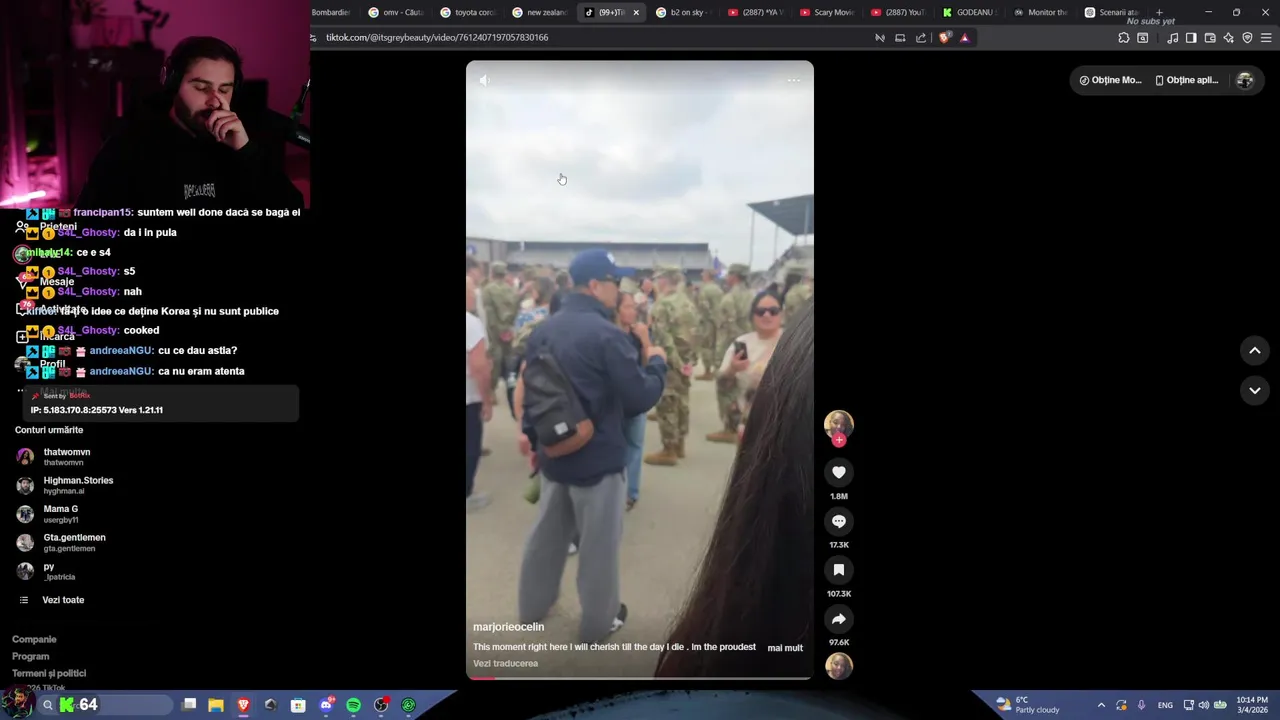Expand the Program footer section
Image resolution: width=1280 pixels, height=720 pixels.
[30, 656]
